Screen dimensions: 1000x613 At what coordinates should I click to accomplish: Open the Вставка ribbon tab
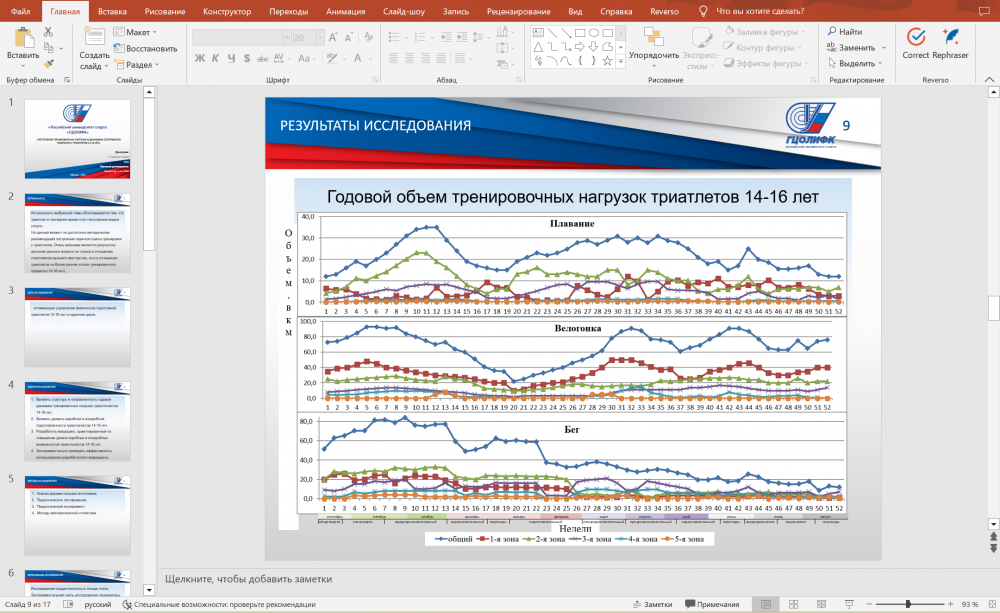pyautogui.click(x=113, y=10)
